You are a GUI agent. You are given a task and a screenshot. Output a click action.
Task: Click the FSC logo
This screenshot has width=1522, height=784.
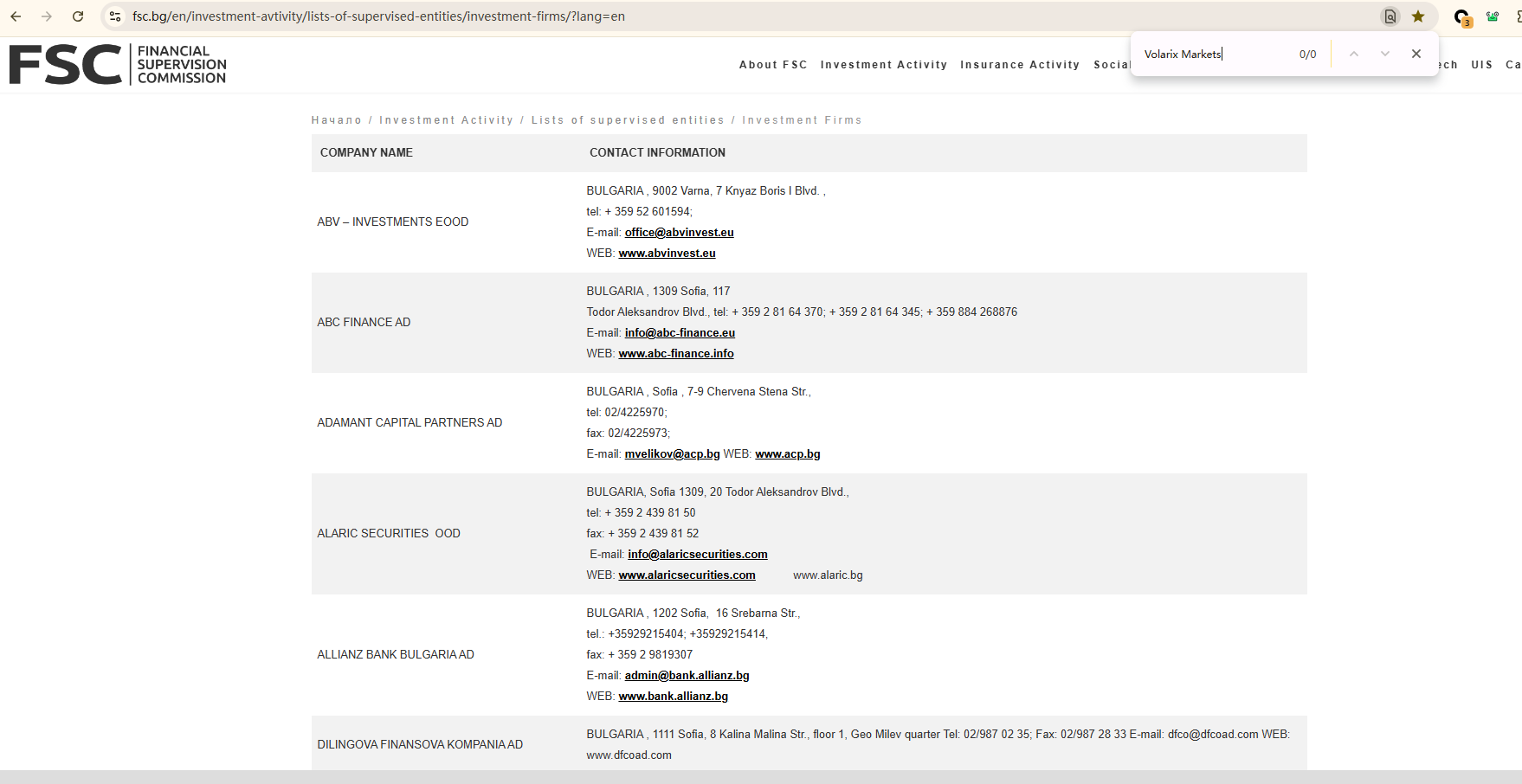(118, 65)
